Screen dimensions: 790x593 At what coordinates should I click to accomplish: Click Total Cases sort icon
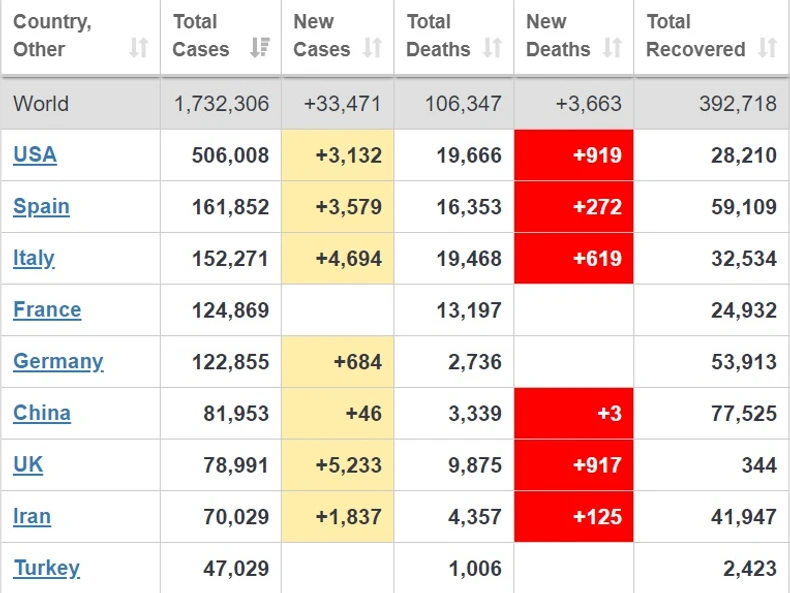260,49
